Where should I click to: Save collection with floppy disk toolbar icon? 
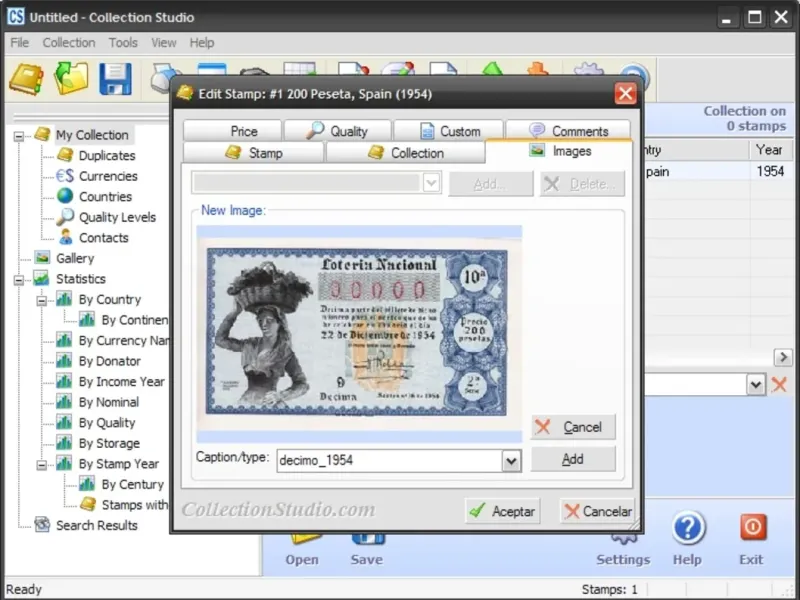(115, 79)
